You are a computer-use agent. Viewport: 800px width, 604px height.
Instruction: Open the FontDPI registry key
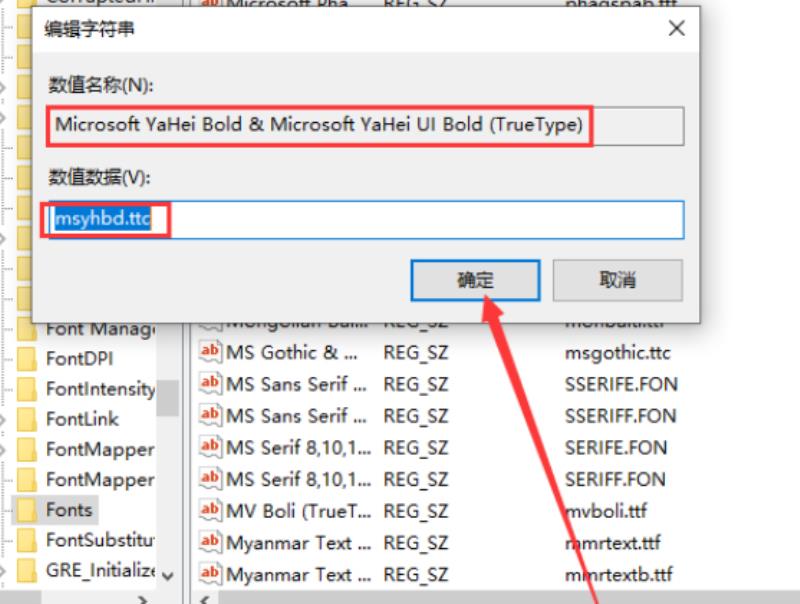(80, 359)
